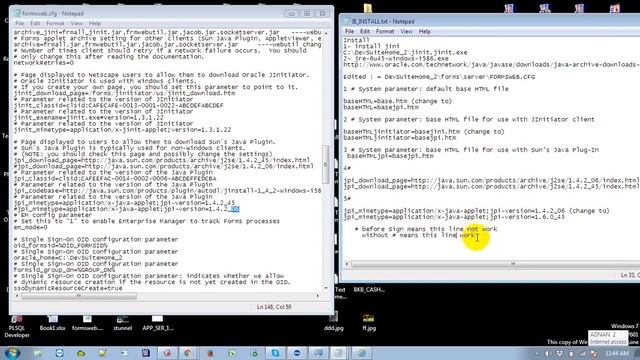
Task: Click the taskbar clock showing 12:44 AM
Action: tap(617, 353)
